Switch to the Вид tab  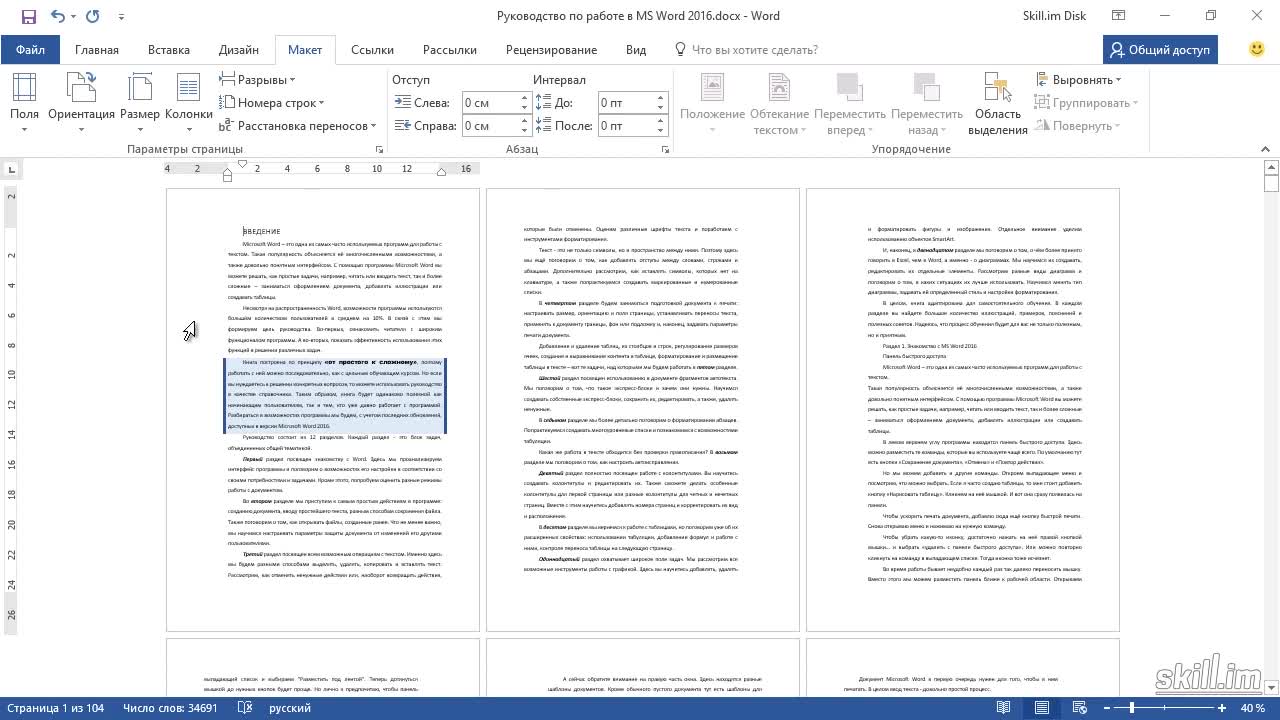point(636,50)
